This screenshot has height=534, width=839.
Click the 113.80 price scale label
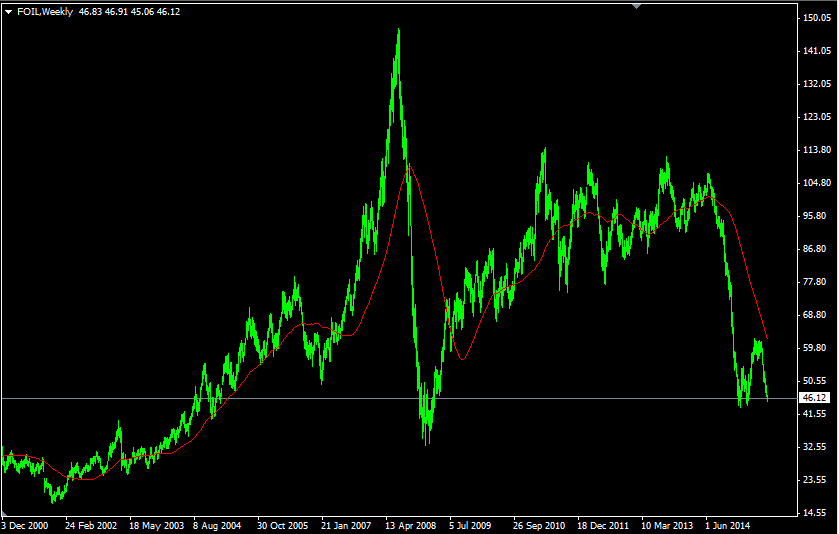[817, 150]
